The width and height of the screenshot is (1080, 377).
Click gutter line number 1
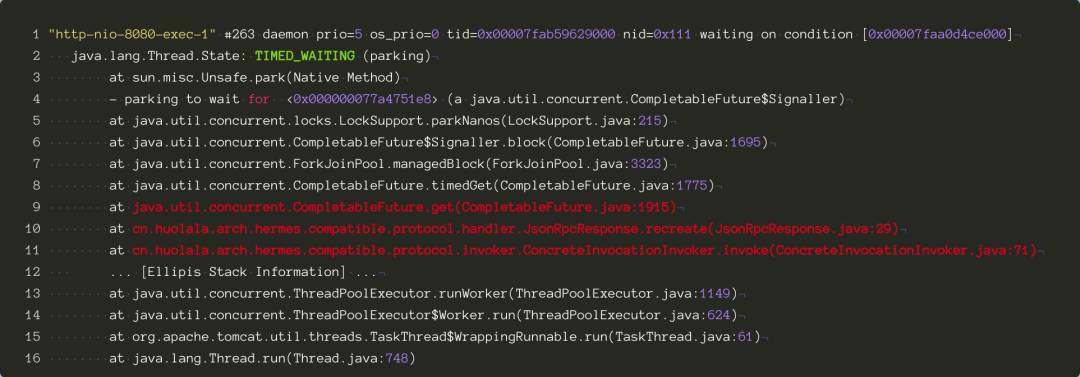(36, 34)
